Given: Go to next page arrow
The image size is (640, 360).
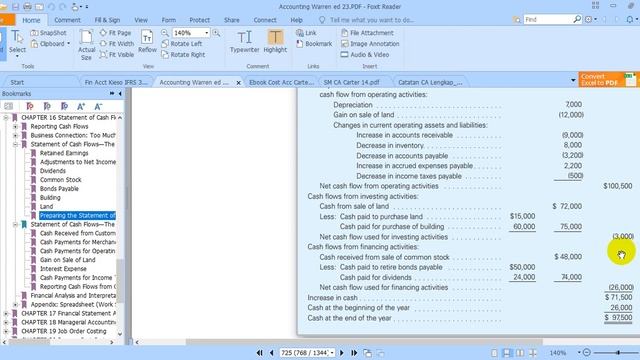Looking at the screenshot, I should 342,353.
